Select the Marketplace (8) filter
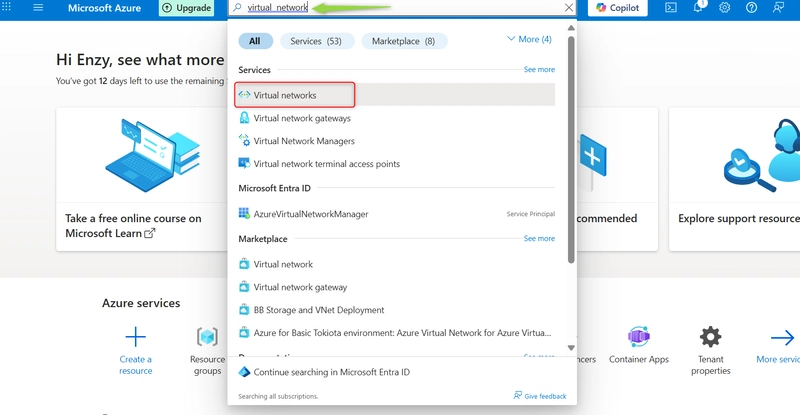Viewport: 800px width, 415px height. [404, 41]
